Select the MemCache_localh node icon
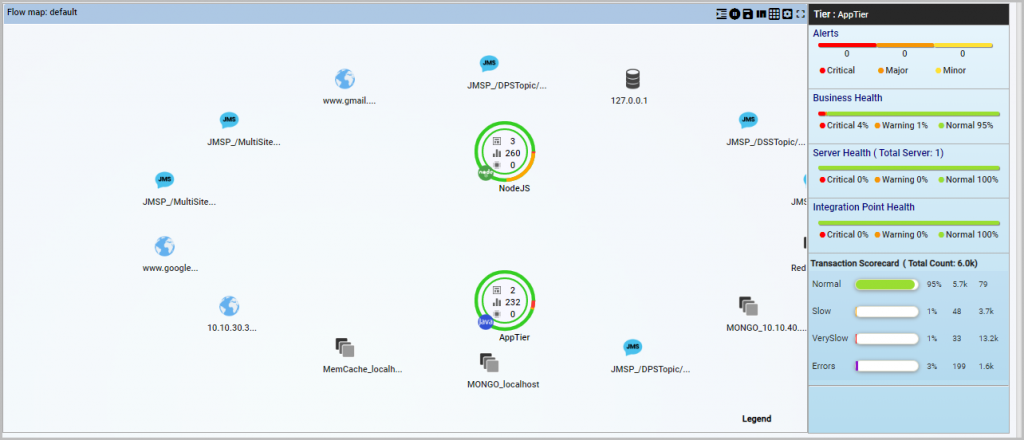The width and height of the screenshot is (1024, 440). [x=345, y=347]
